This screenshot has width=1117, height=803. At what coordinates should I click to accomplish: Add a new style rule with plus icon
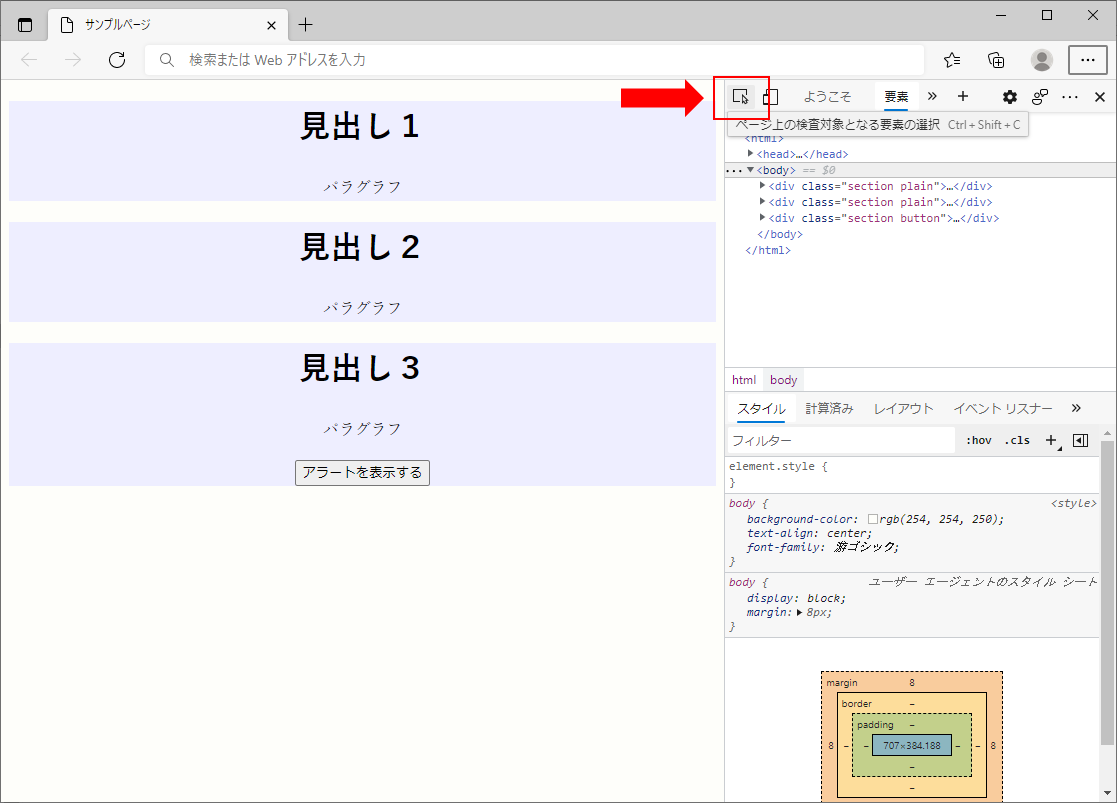[1051, 439]
